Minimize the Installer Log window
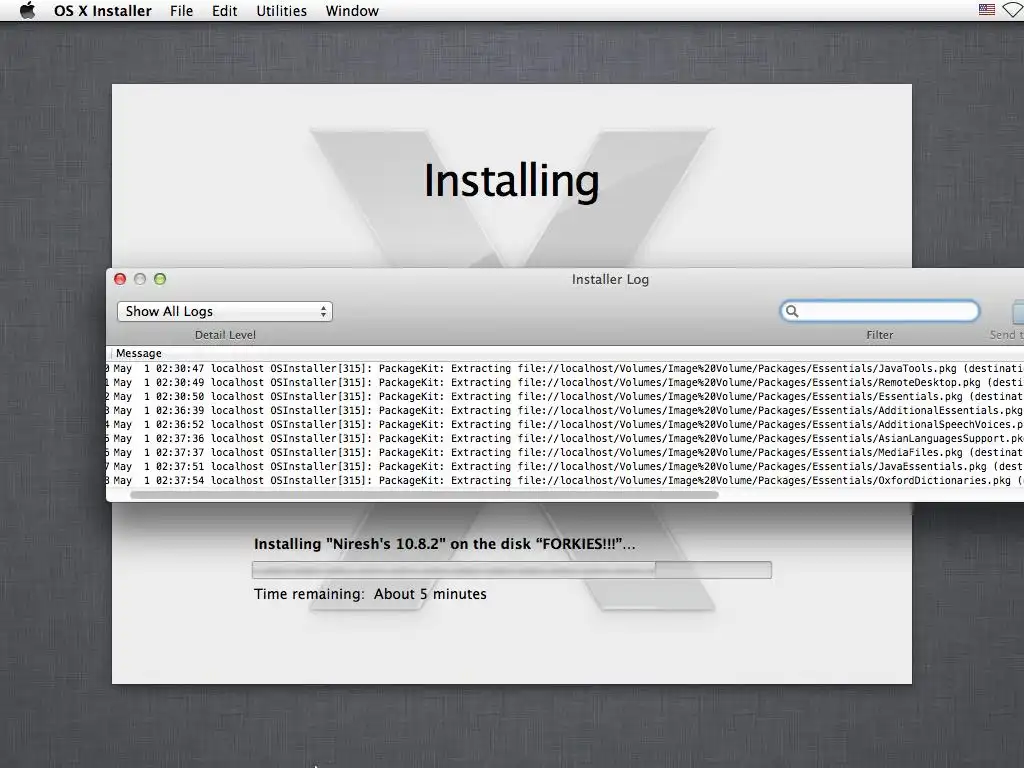 click(x=140, y=280)
